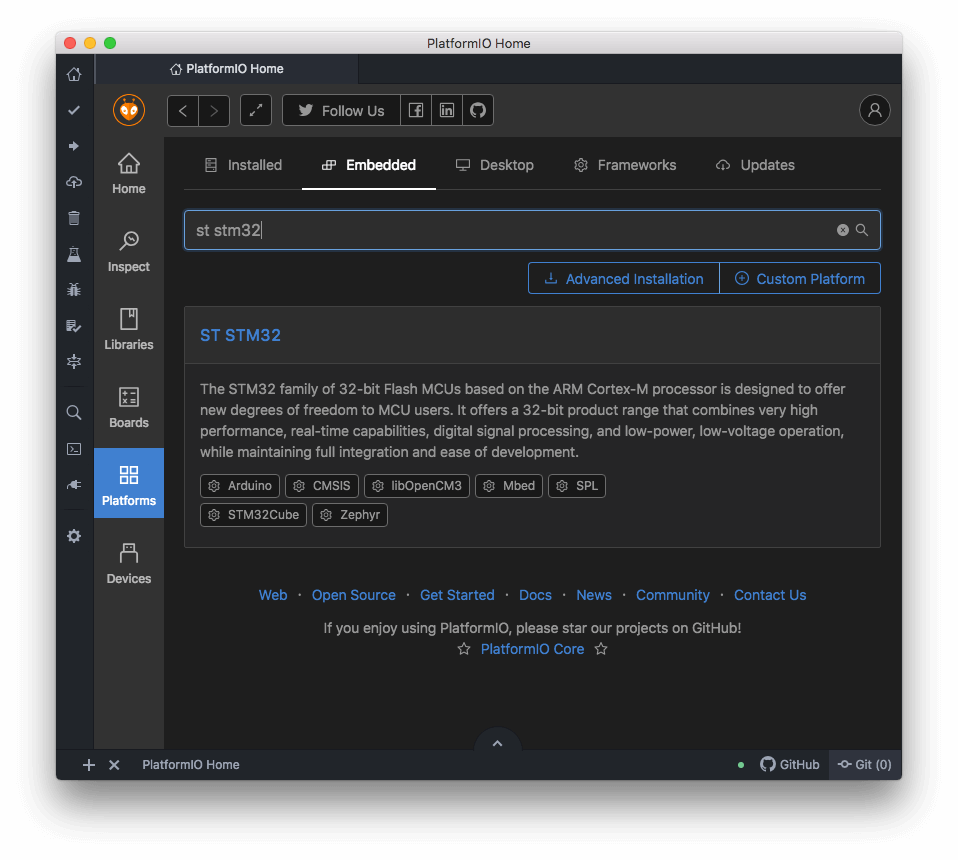Open the user account profile icon
This screenshot has height=860, width=958.
875,111
